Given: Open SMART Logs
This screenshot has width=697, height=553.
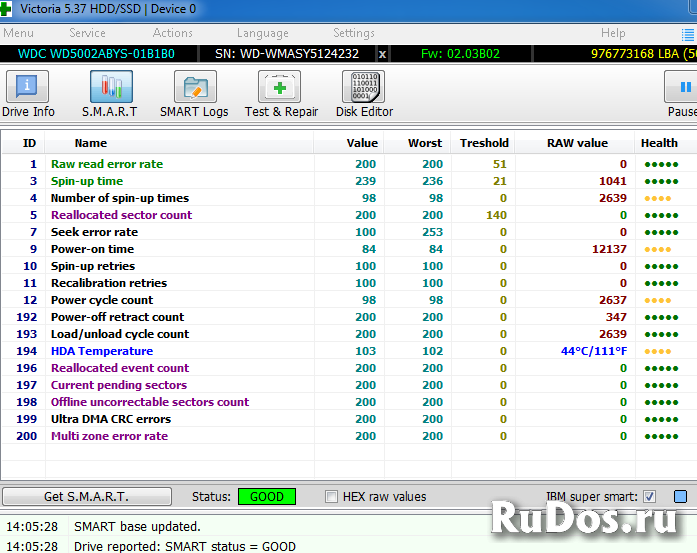Looking at the screenshot, I should 194,95.
